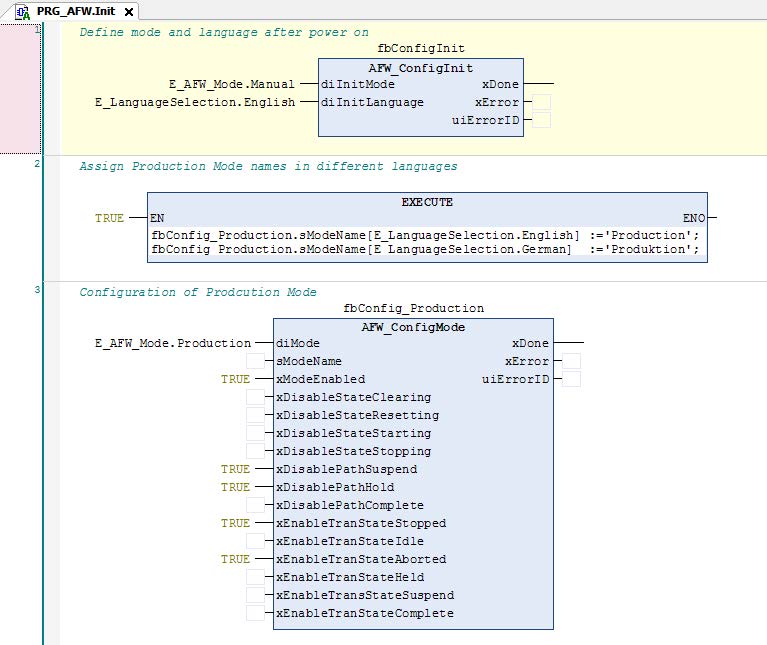The width and height of the screenshot is (767, 645).
Task: Click the program icon in the tab
Action: tap(22, 10)
